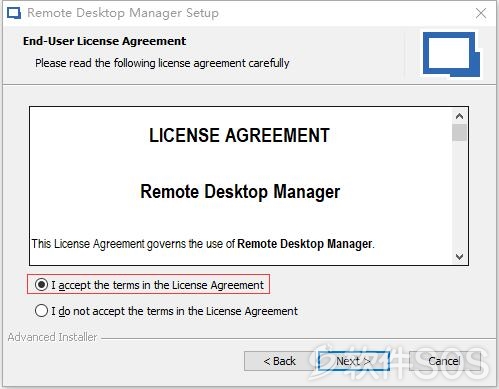Click the 'Please read the following license agreement' subtitle
This screenshot has width=499, height=389.
(x=162, y=63)
